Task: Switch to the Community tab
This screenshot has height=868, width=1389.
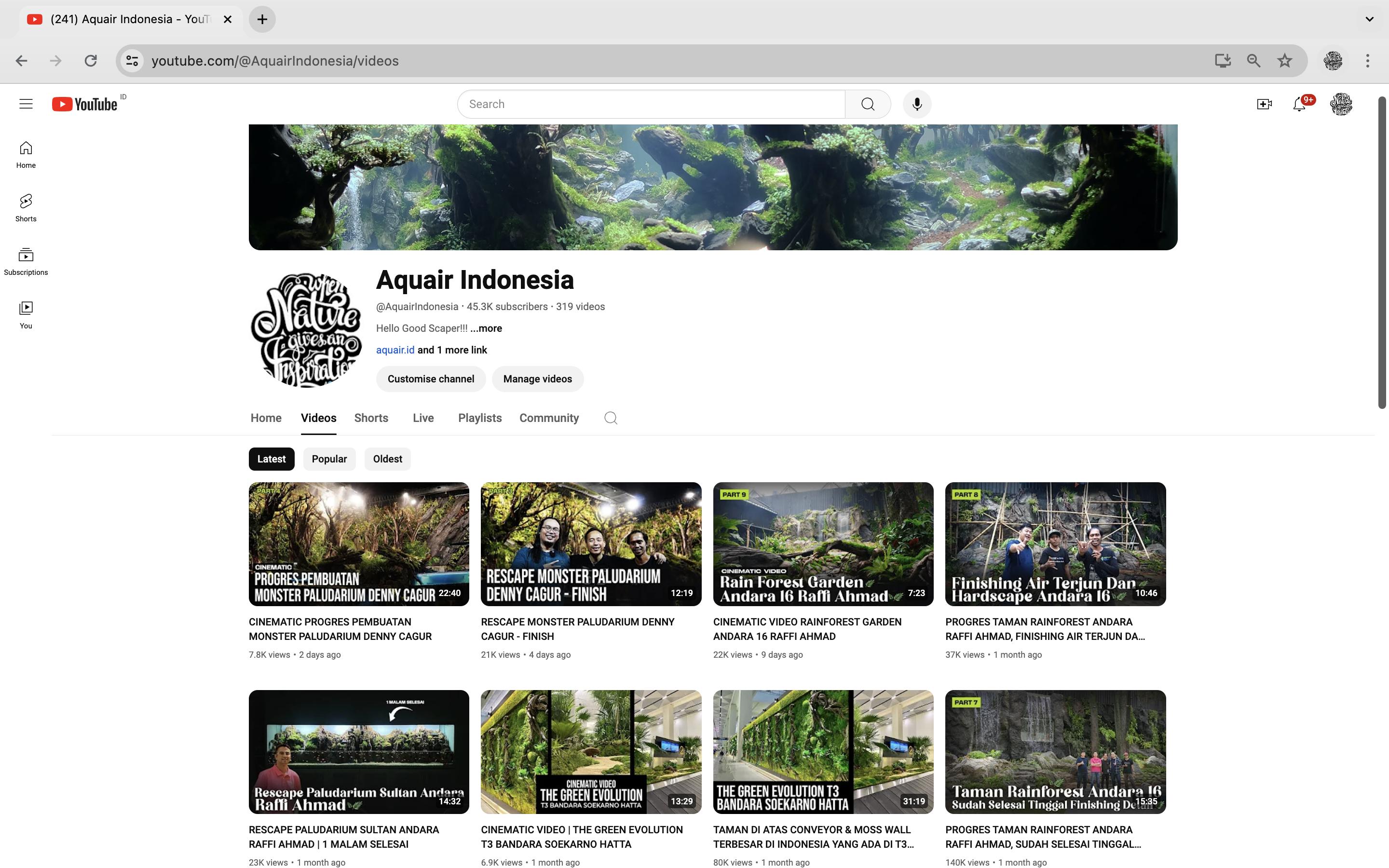Action: [x=549, y=418]
